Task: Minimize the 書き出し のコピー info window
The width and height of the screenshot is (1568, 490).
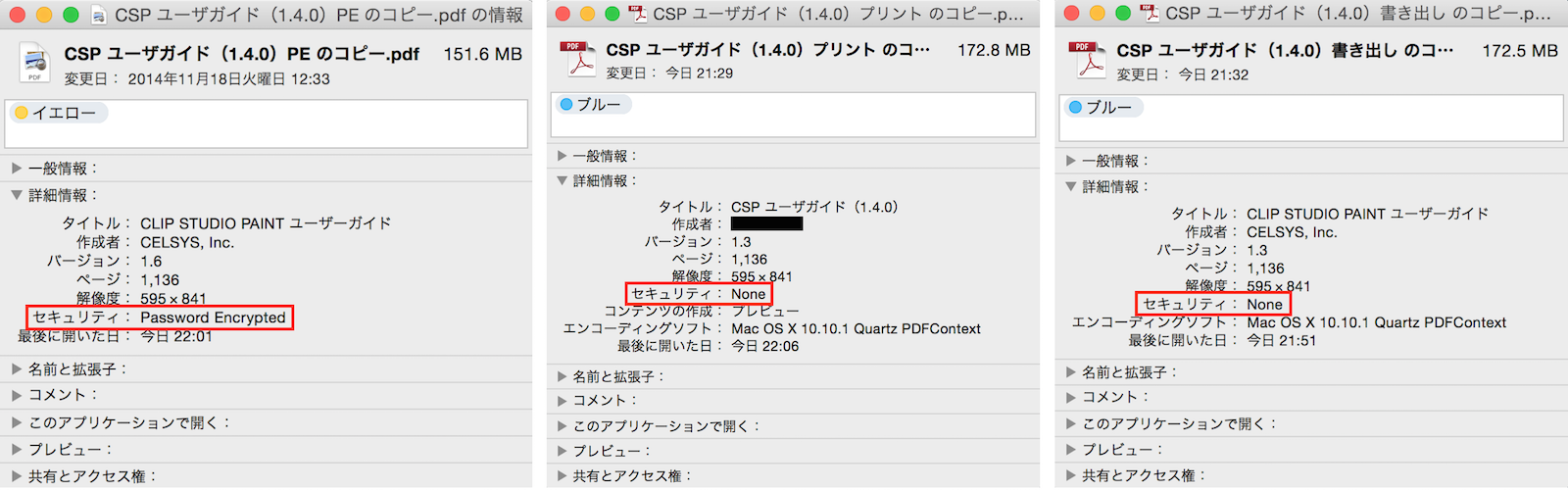Action: coord(1097,14)
